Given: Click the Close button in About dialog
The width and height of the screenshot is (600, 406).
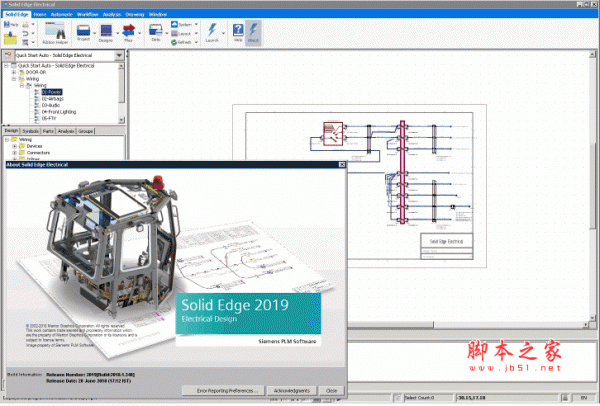Looking at the screenshot, I should click(x=331, y=391).
